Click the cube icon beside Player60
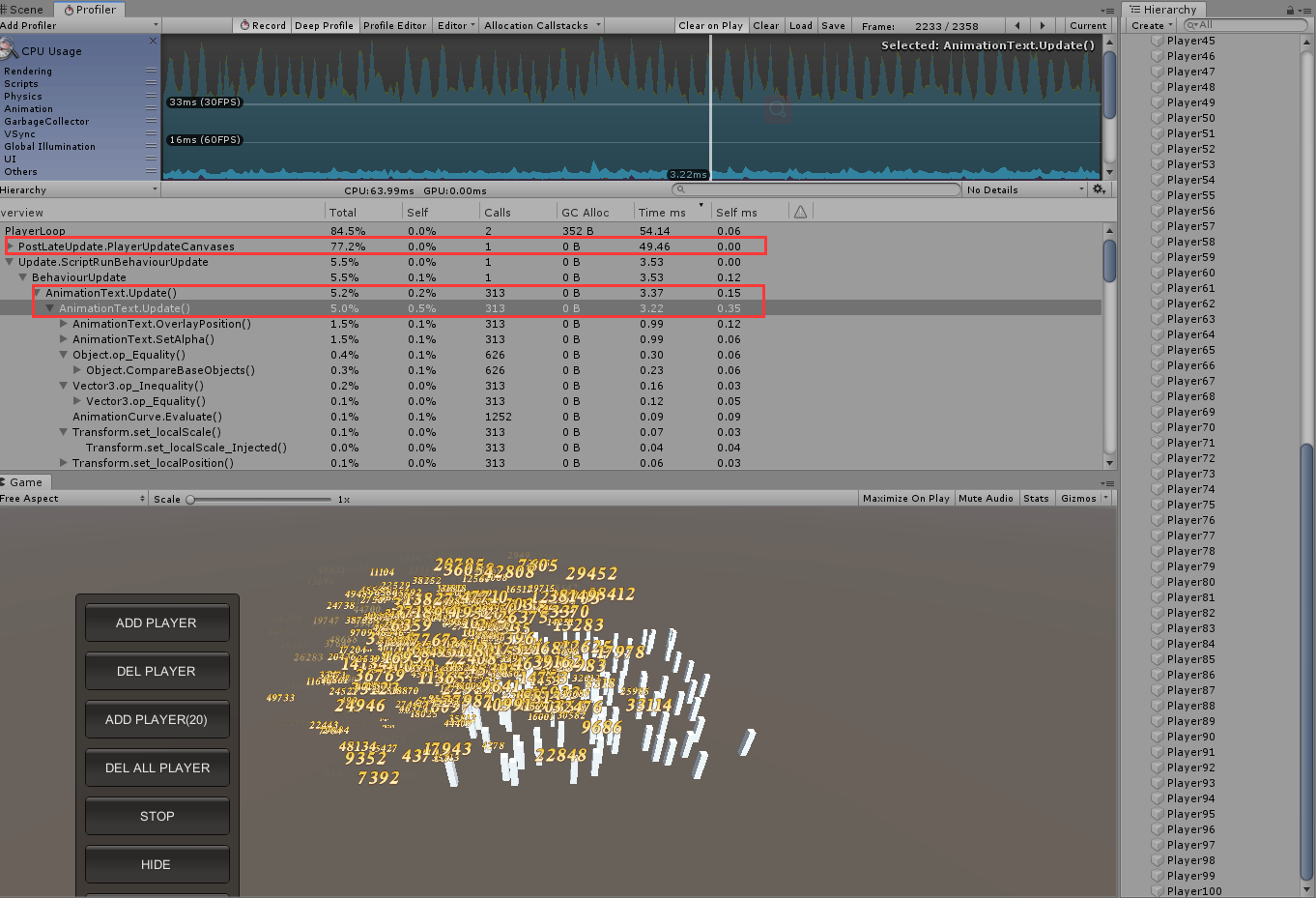Screen dimensions: 1316x898 pyautogui.click(x=1157, y=273)
